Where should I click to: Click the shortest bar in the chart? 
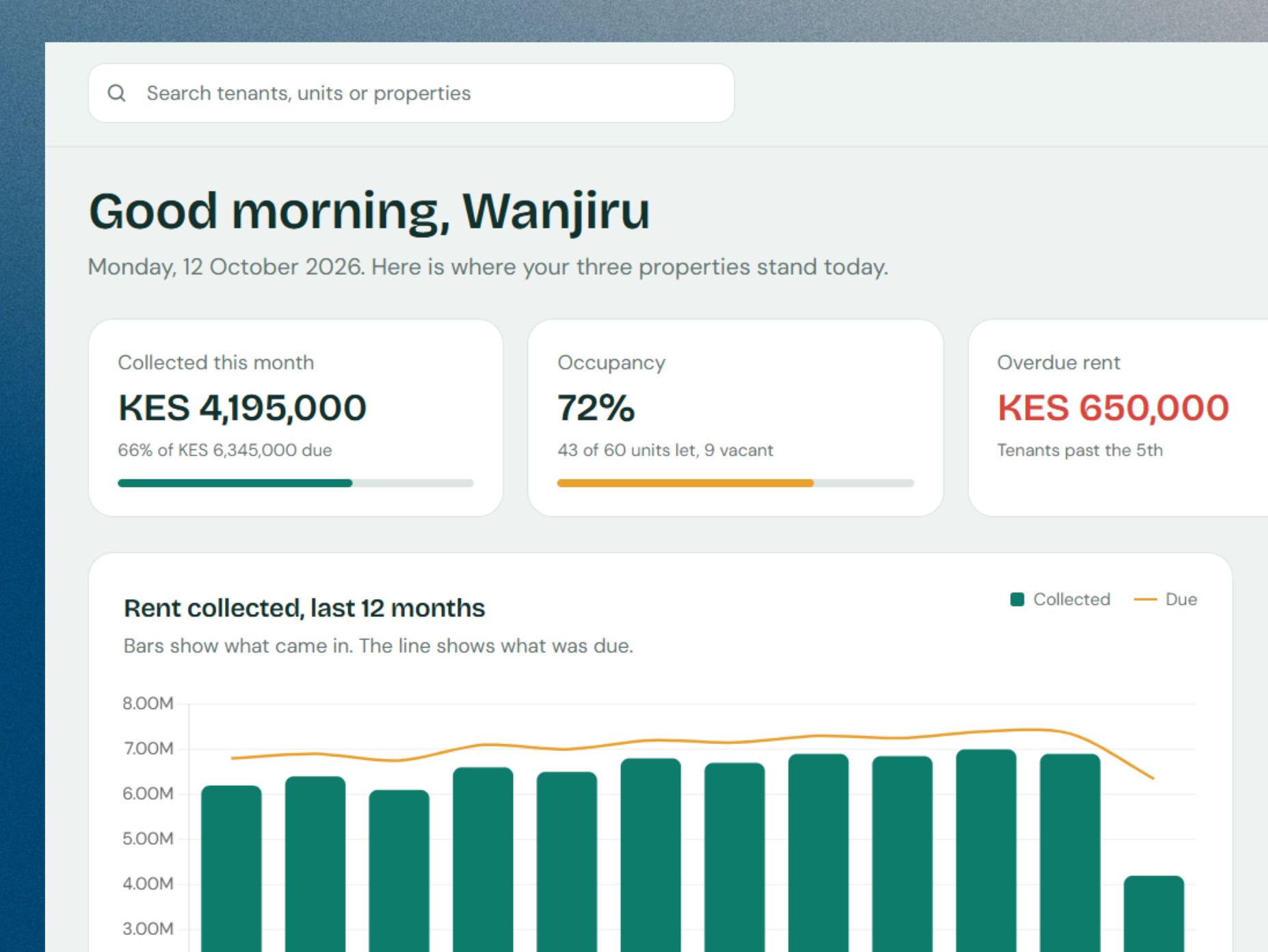pos(1154,914)
